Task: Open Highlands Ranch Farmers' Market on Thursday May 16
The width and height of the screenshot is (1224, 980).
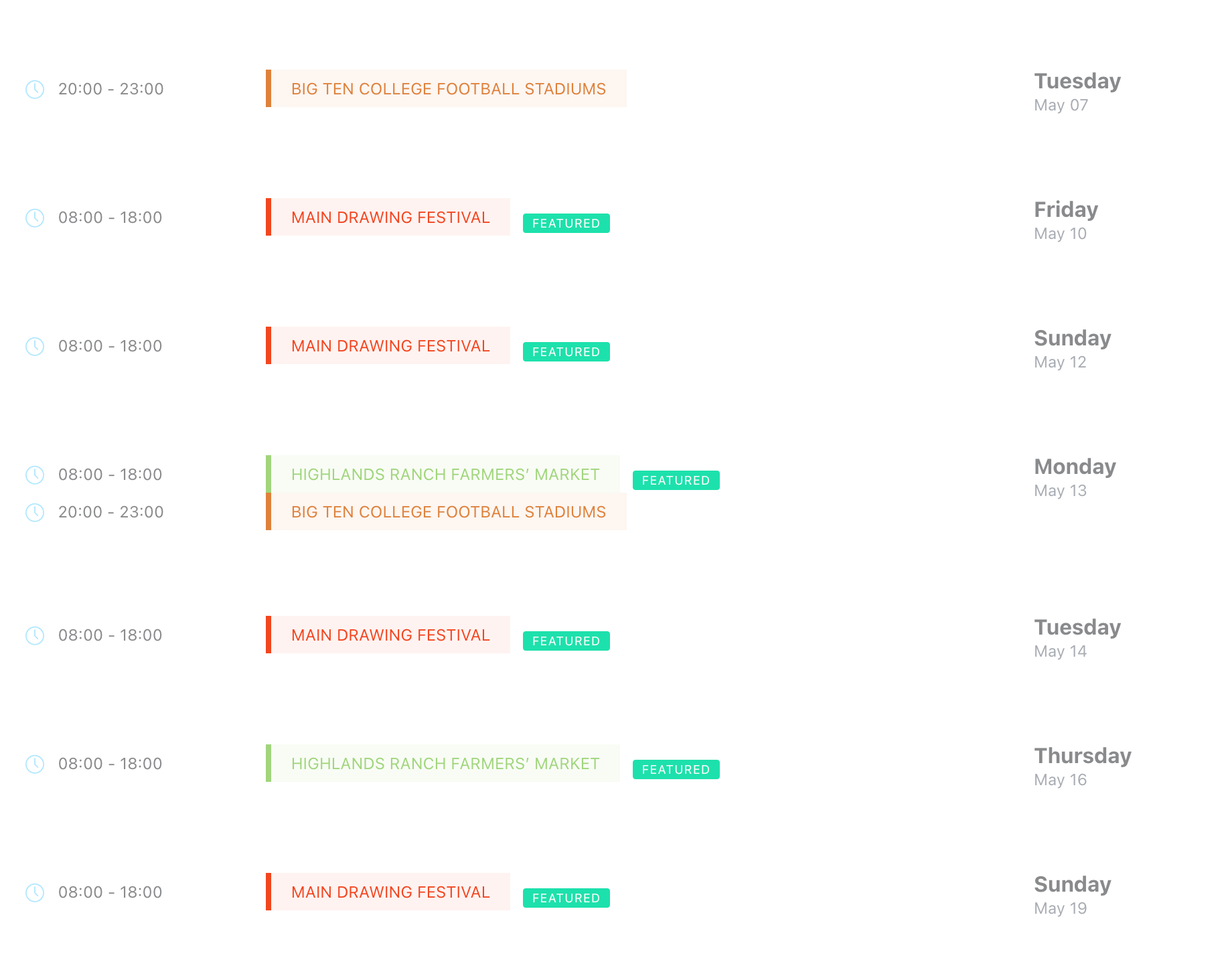Action: [x=445, y=764]
